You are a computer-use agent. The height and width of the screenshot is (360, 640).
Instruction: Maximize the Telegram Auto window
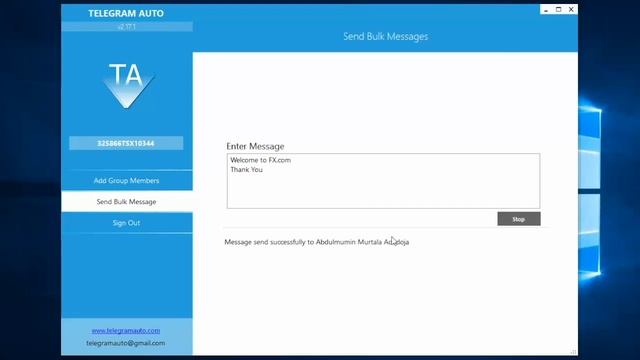[x=558, y=9]
